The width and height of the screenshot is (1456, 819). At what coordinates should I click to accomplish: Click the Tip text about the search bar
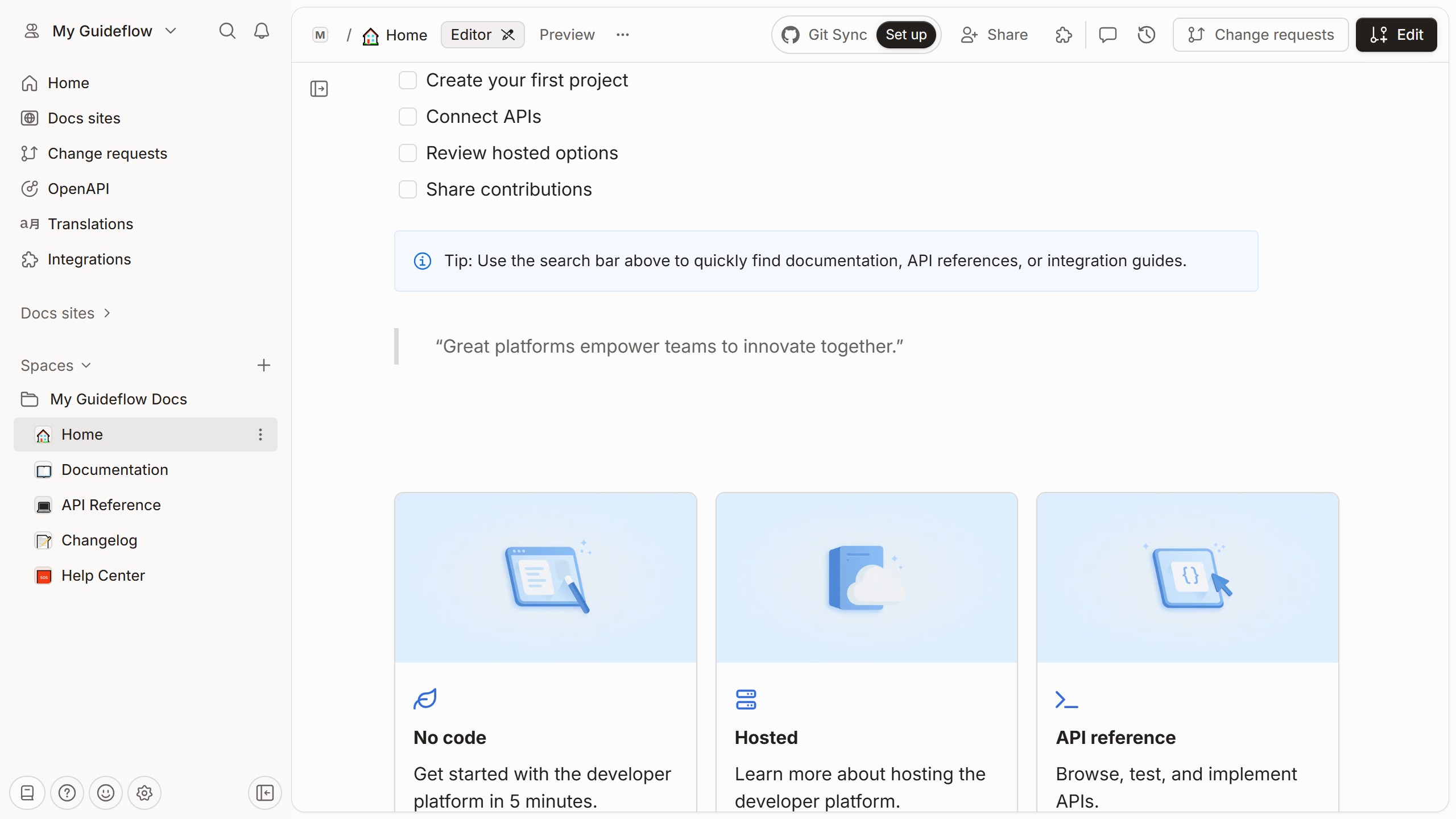tap(815, 261)
